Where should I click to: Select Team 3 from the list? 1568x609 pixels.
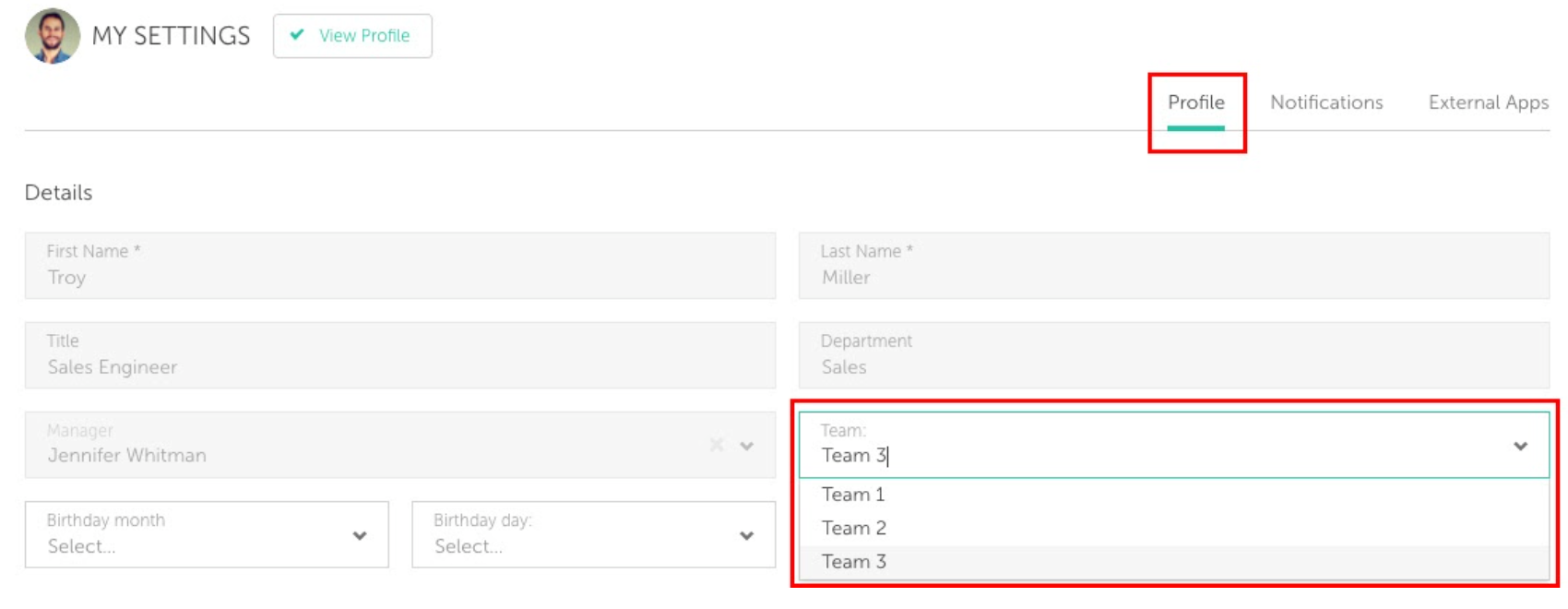[1173, 562]
